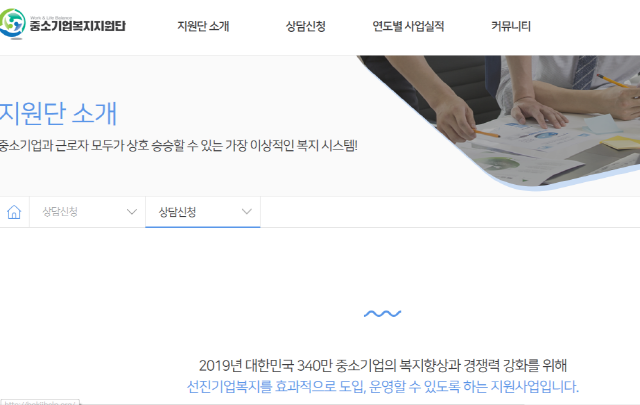Click the home icon in the breadcrumb bar
The width and height of the screenshot is (640, 405).
pos(14,212)
